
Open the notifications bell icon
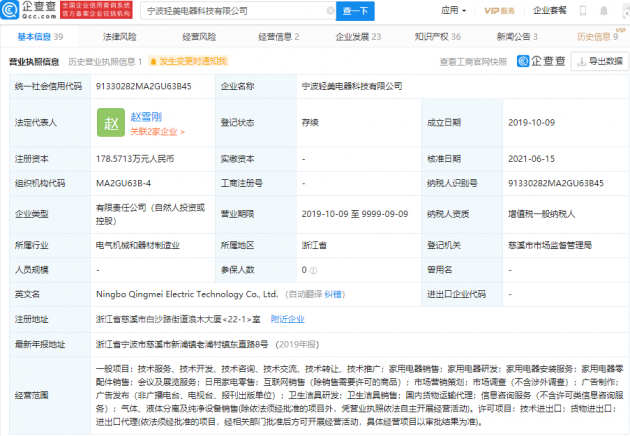pyautogui.click(x=603, y=11)
